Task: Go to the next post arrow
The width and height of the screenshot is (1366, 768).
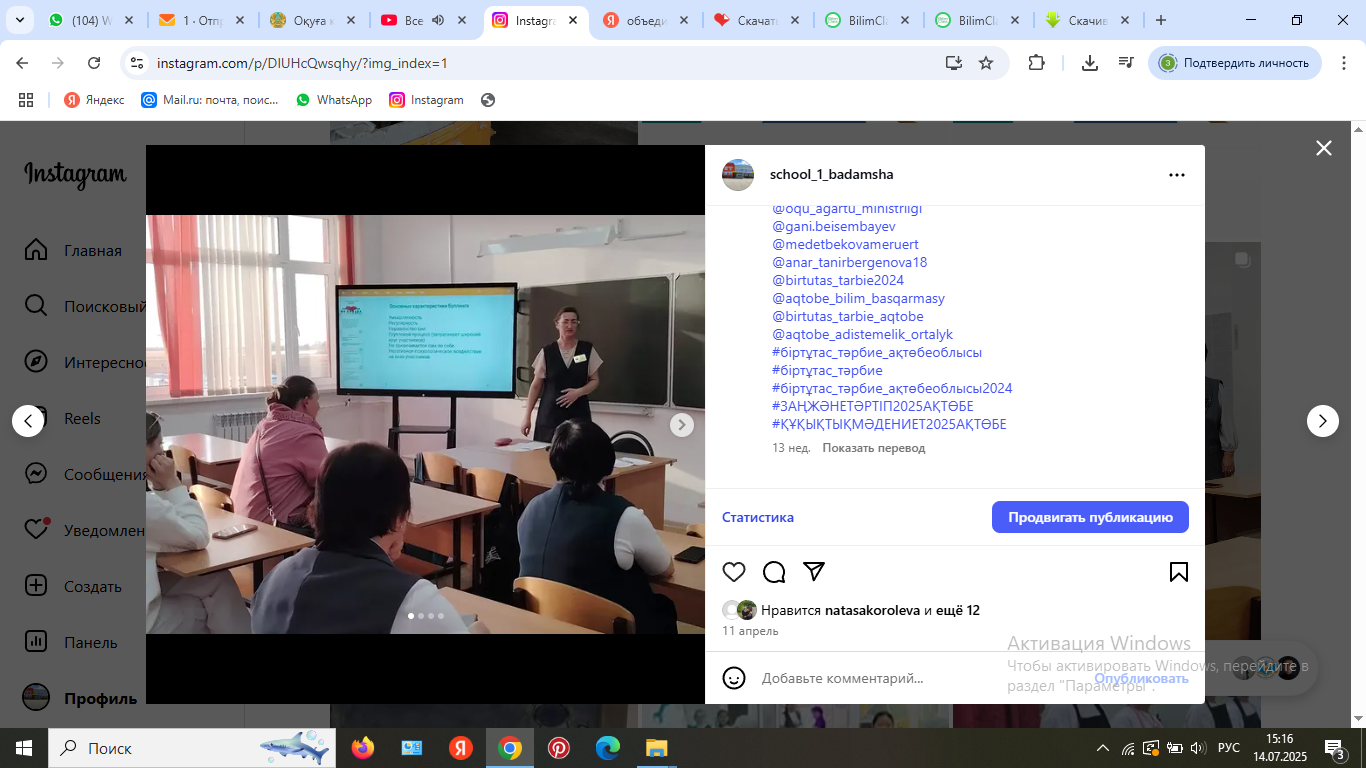Action: tap(1323, 421)
